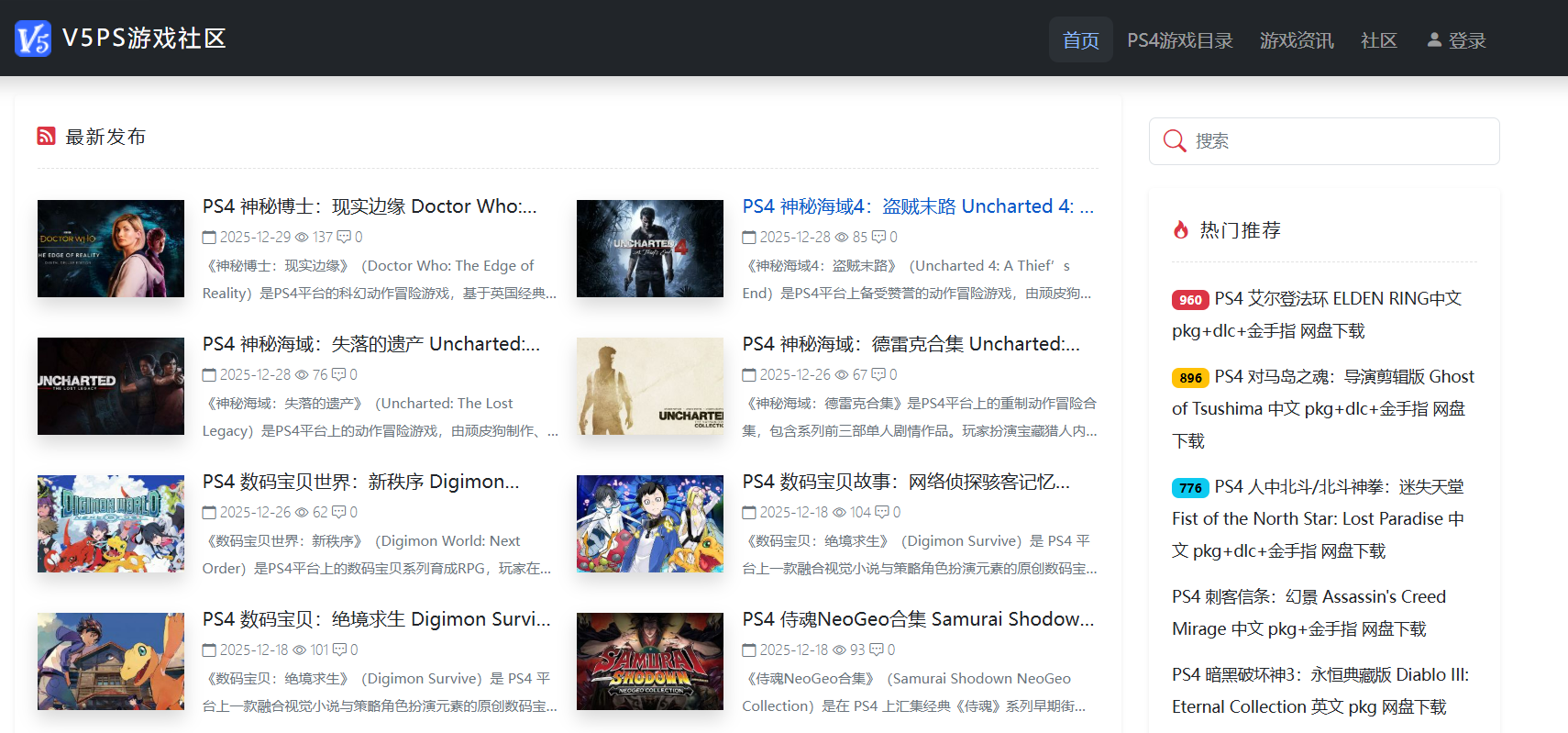
Task: Open PS4 神秘海域:失落的遗产 post title
Action: 371,344
